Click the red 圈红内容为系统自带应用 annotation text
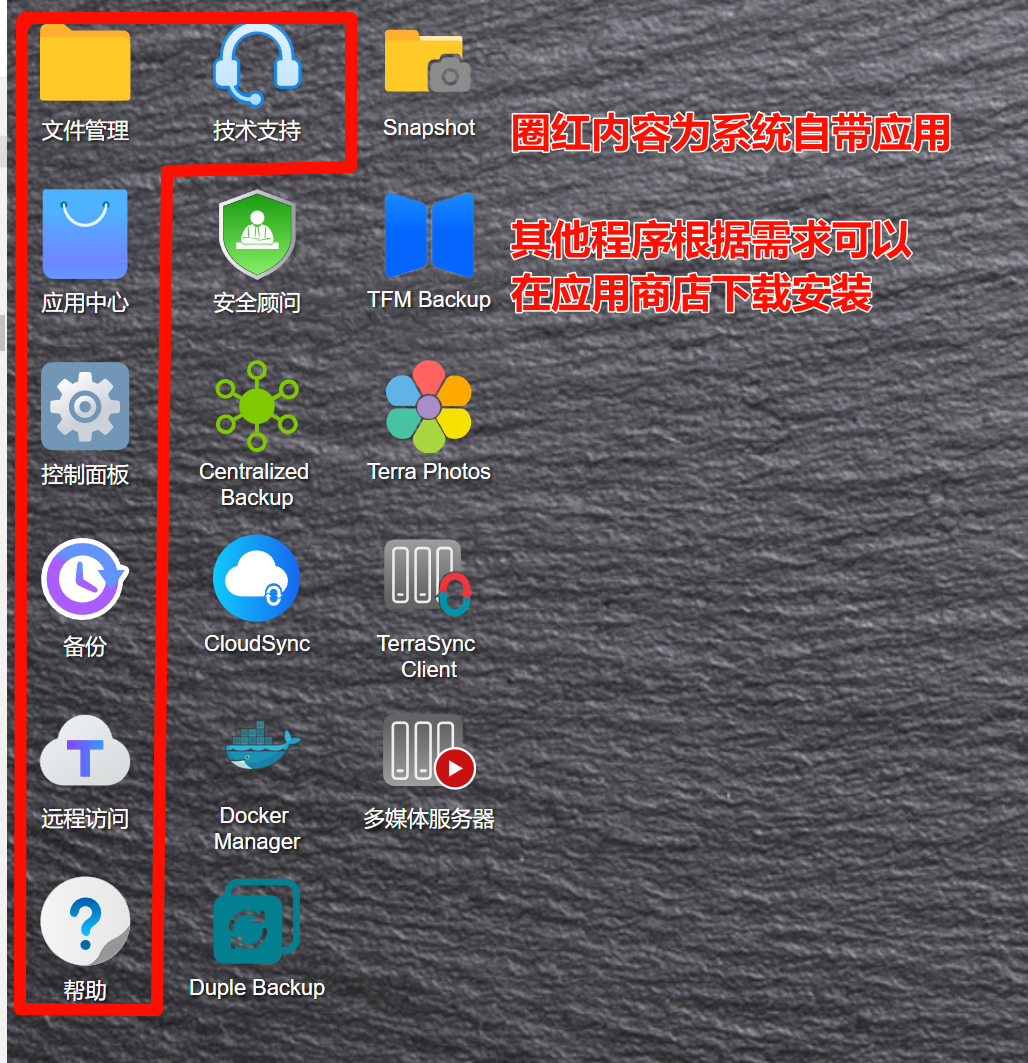The height and width of the screenshot is (1063, 1028). pyautogui.click(x=730, y=133)
